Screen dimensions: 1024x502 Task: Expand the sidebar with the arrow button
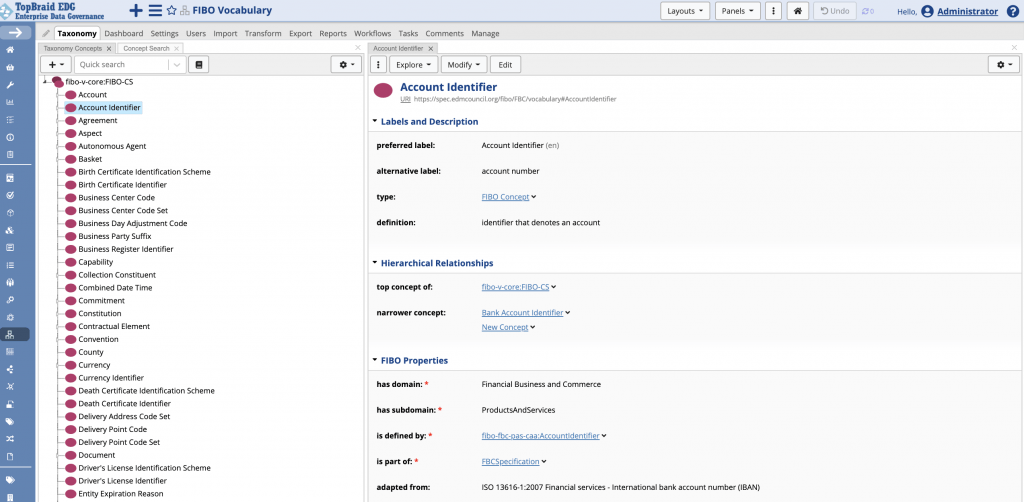15,33
